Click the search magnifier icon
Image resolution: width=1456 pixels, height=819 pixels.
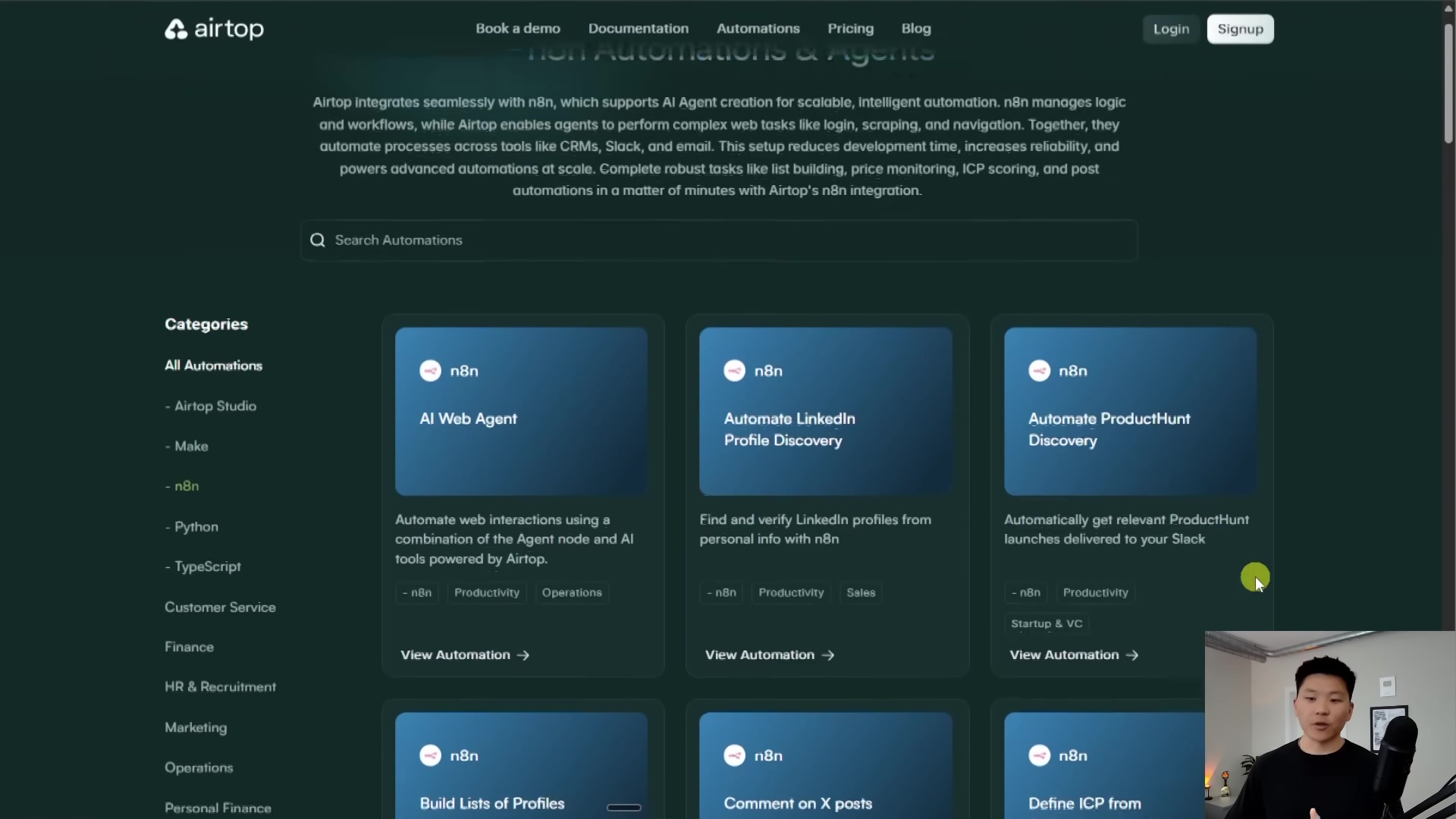click(318, 240)
